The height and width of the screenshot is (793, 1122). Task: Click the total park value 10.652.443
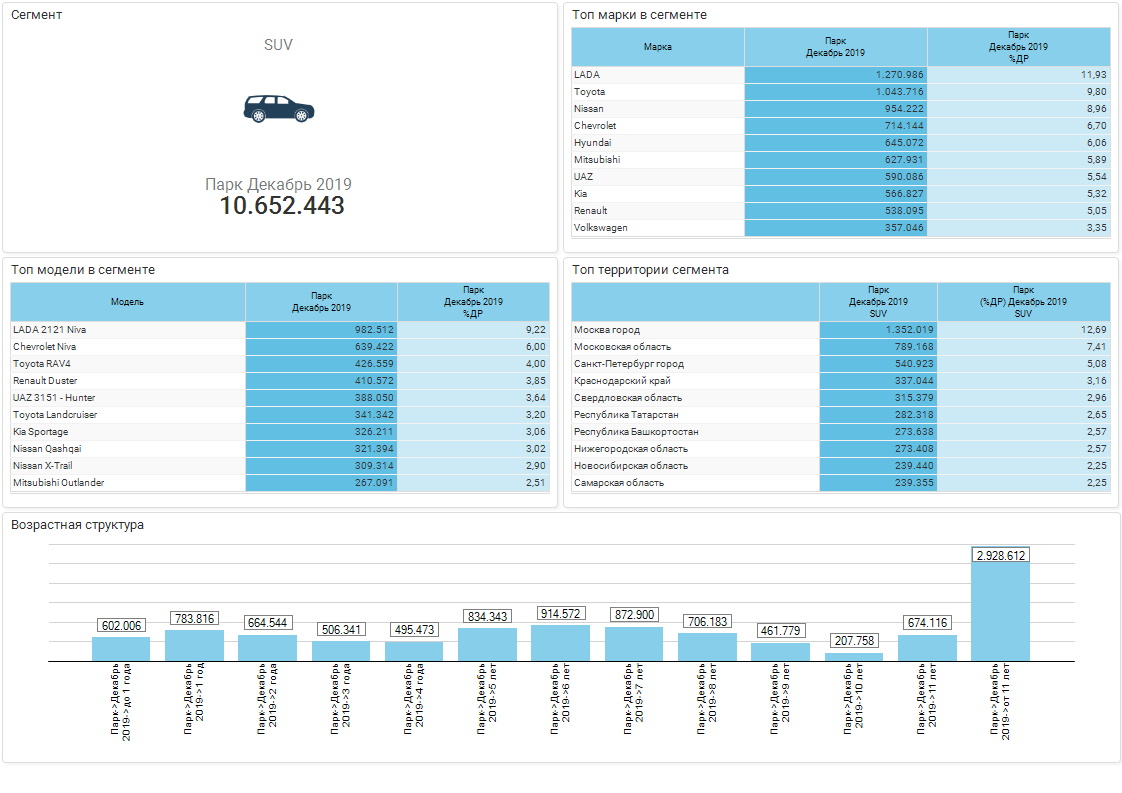coord(282,206)
